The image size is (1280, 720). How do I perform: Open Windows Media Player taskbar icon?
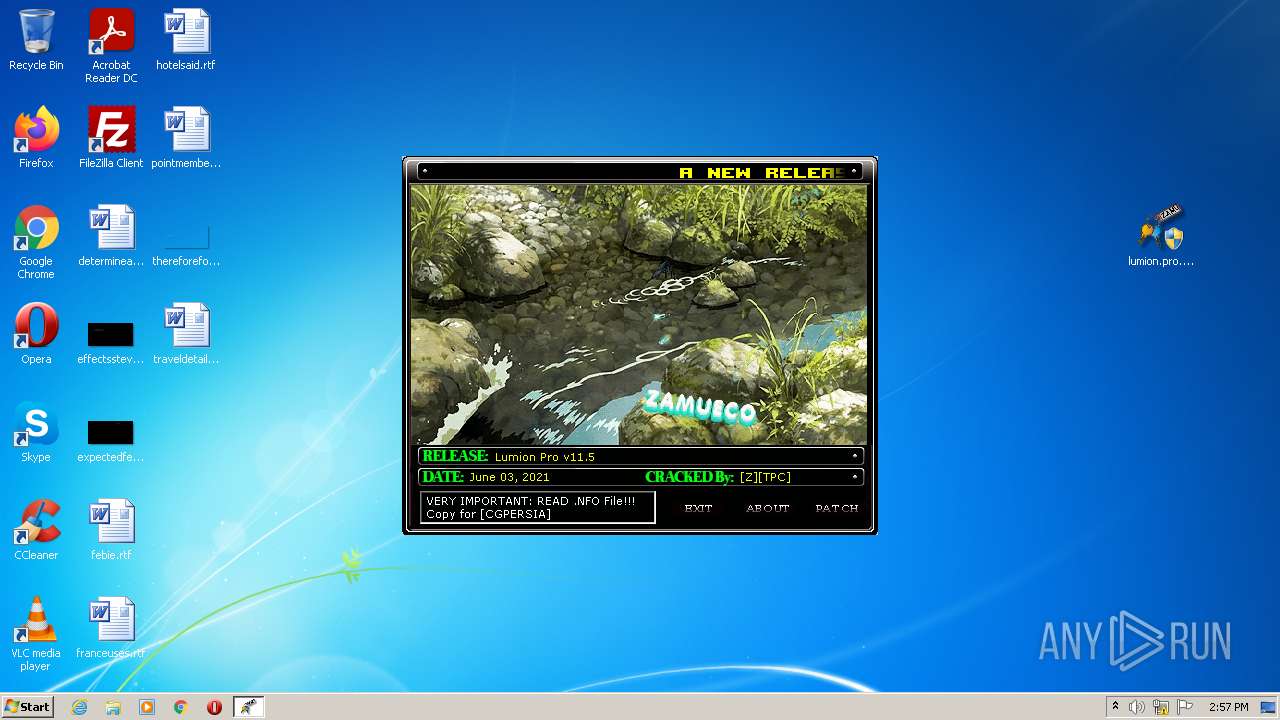(147, 707)
